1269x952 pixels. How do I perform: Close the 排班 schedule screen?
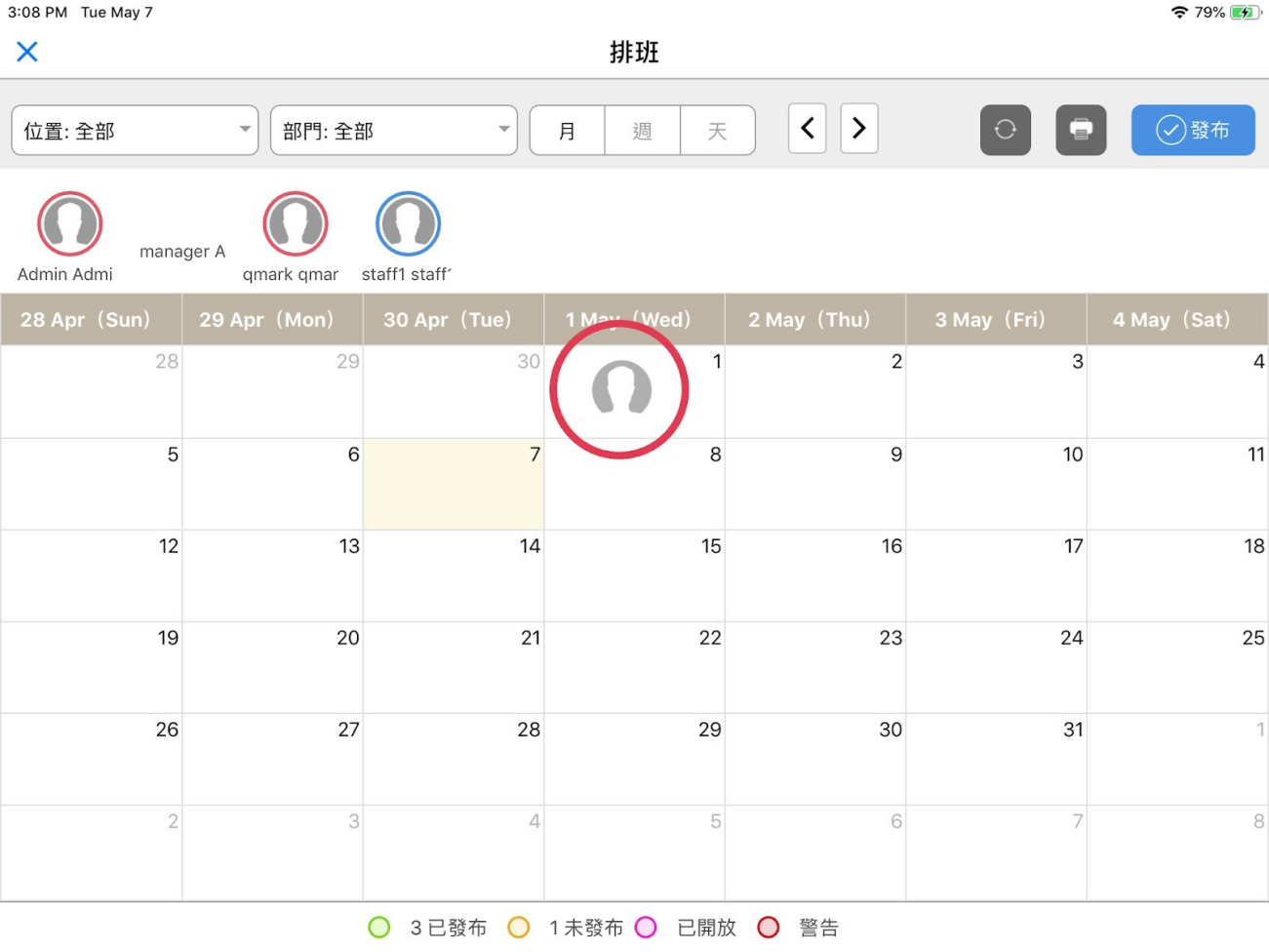[27, 52]
